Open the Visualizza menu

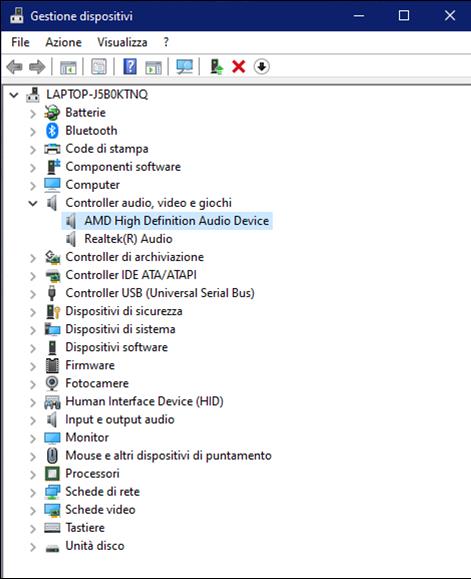(122, 42)
